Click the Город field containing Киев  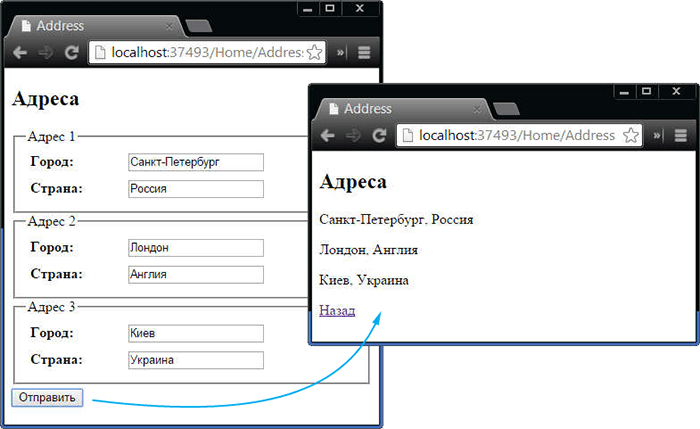tap(196, 333)
